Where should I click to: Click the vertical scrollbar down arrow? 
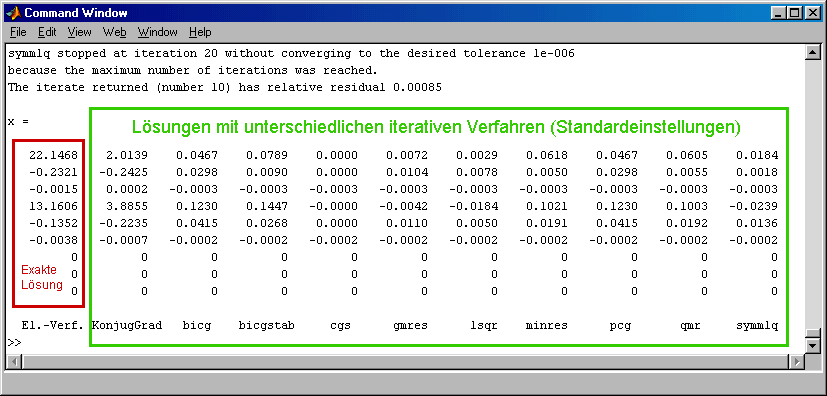[x=813, y=345]
